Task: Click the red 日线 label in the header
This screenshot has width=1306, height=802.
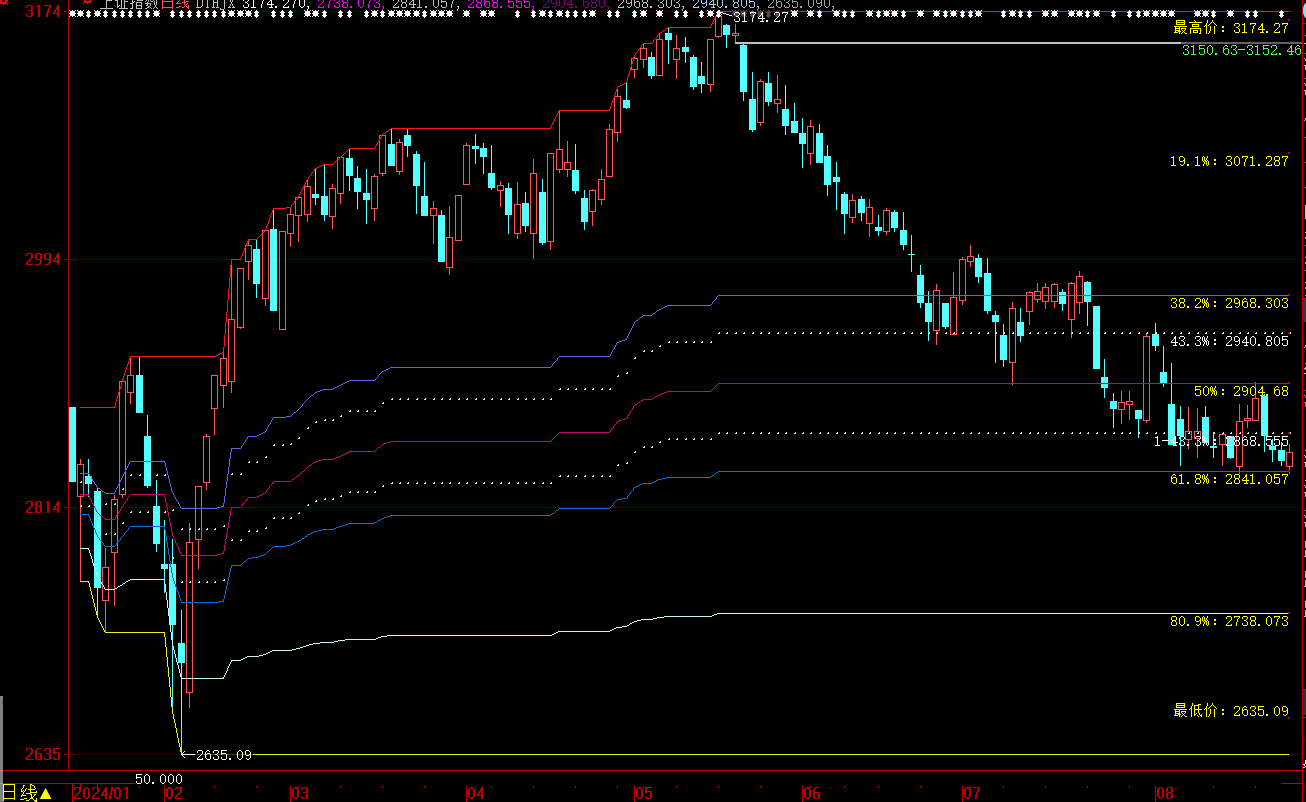Action: (x=175, y=4)
